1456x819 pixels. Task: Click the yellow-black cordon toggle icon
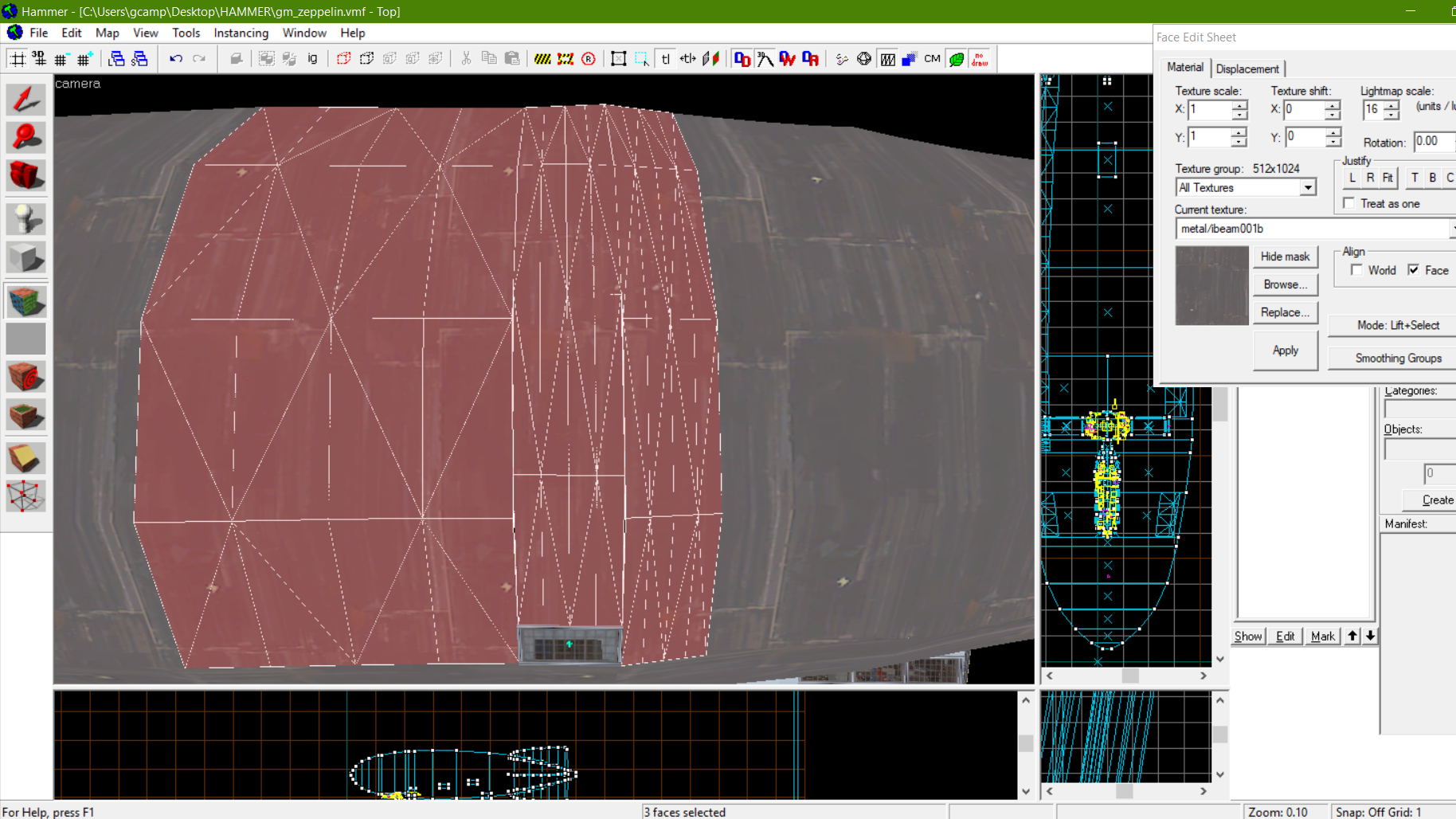coord(542,59)
